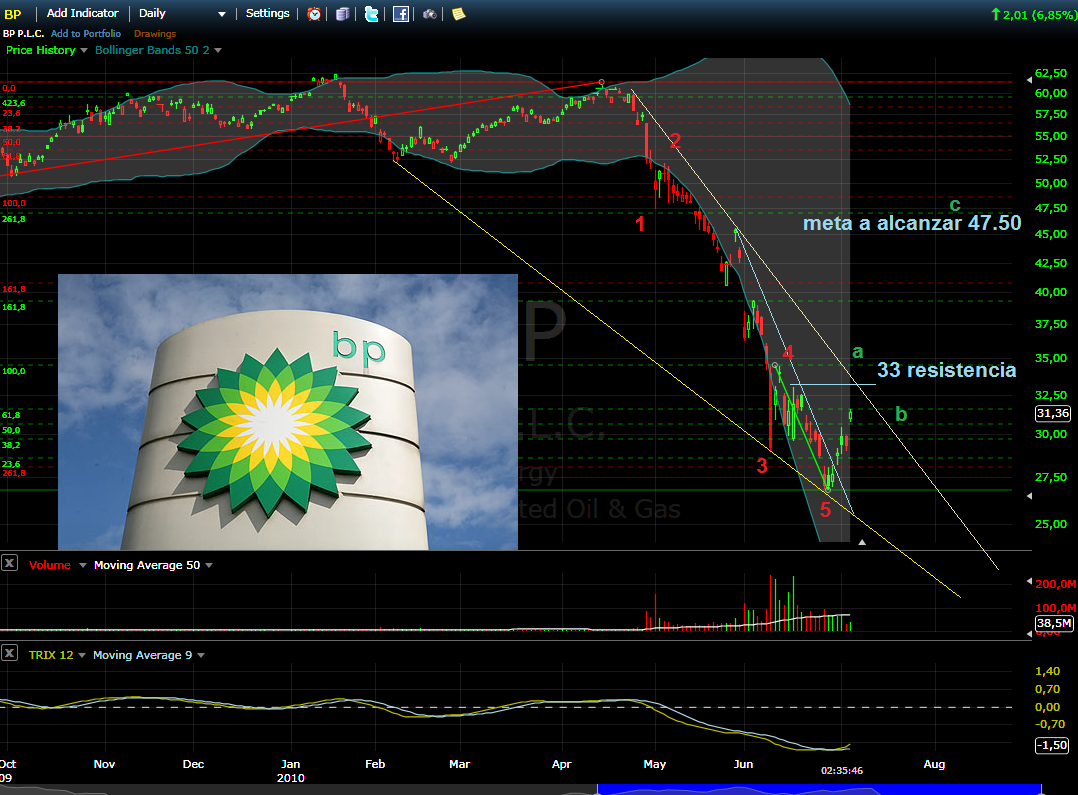
Task: Click the alarm clock alert icon
Action: 314,14
